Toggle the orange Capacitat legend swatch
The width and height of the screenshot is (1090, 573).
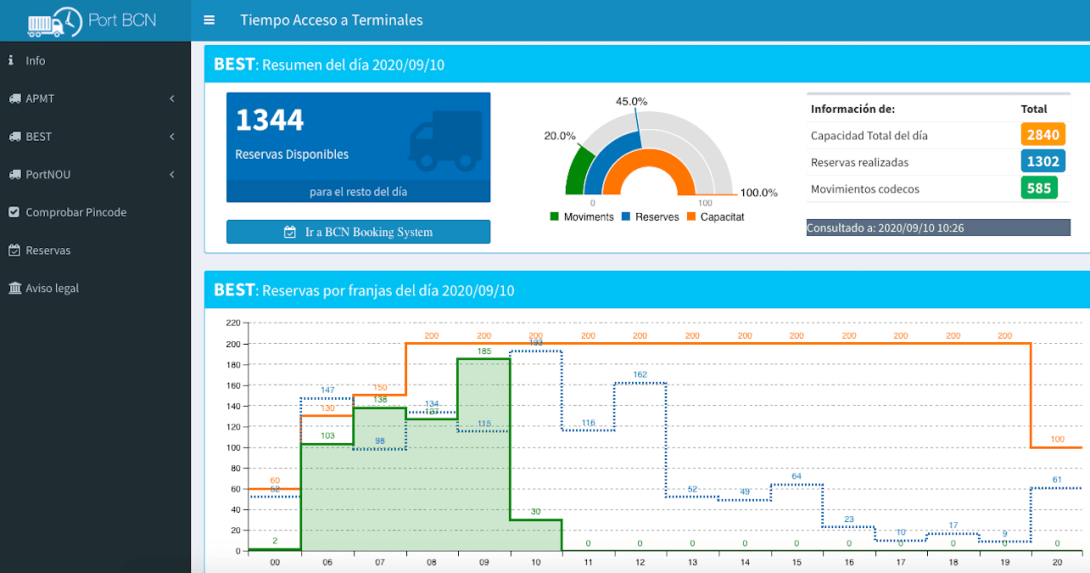point(691,217)
